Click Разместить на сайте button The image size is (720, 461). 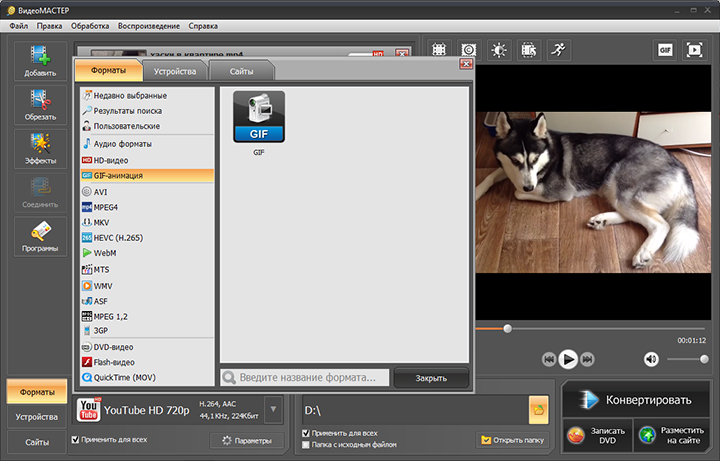(x=673, y=435)
